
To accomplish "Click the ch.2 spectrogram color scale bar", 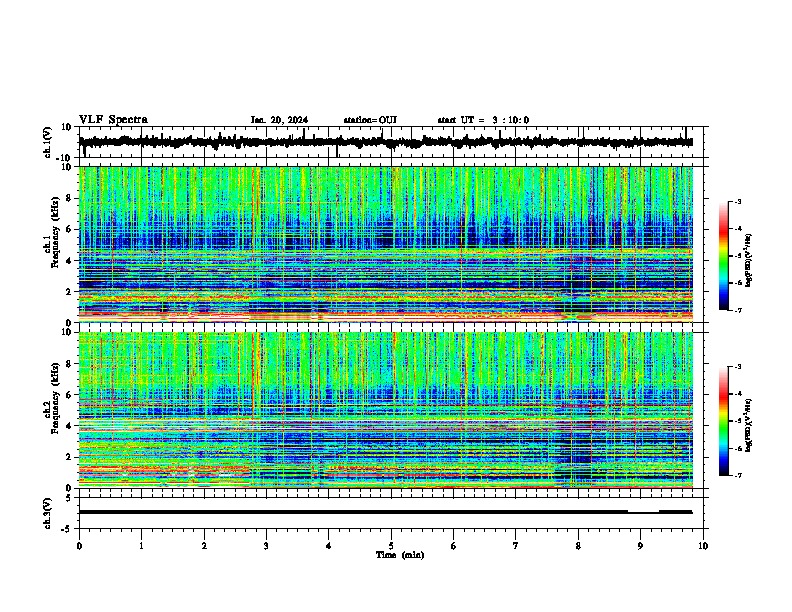I will [723, 421].
